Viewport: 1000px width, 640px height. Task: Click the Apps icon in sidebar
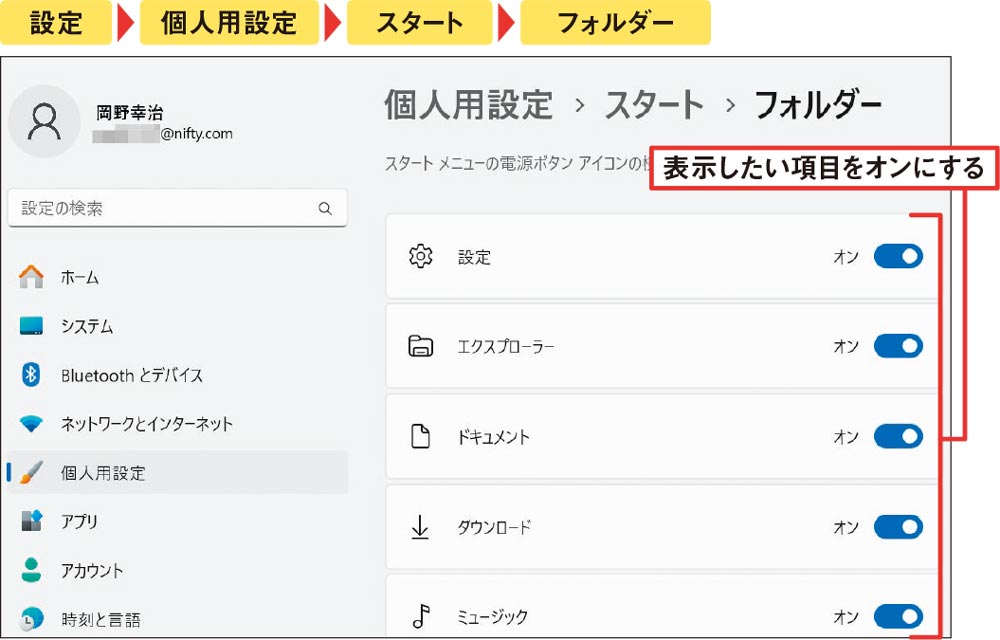point(31,521)
